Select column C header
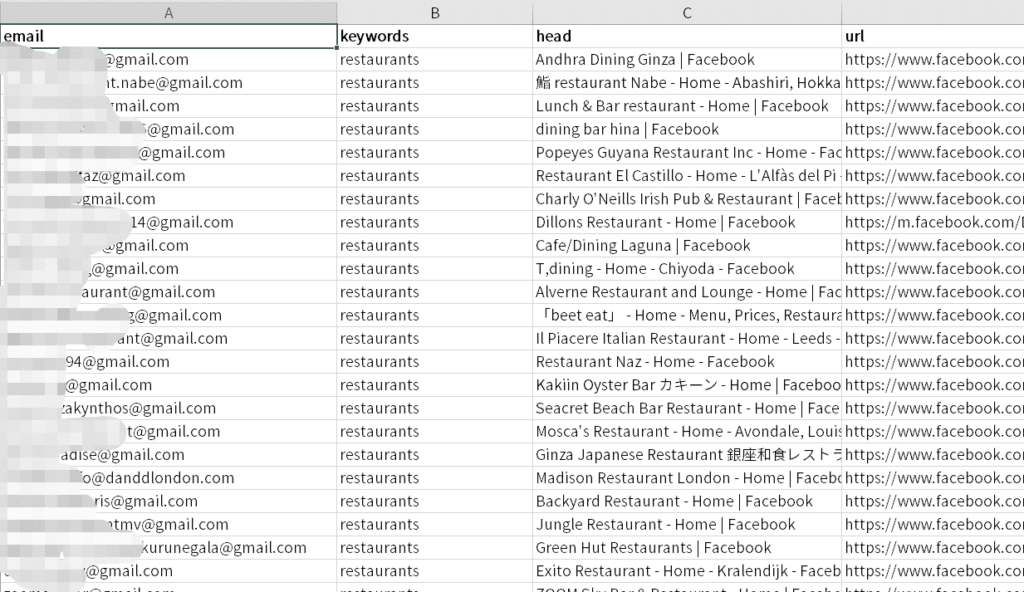1024x592 pixels. pyautogui.click(x=687, y=12)
